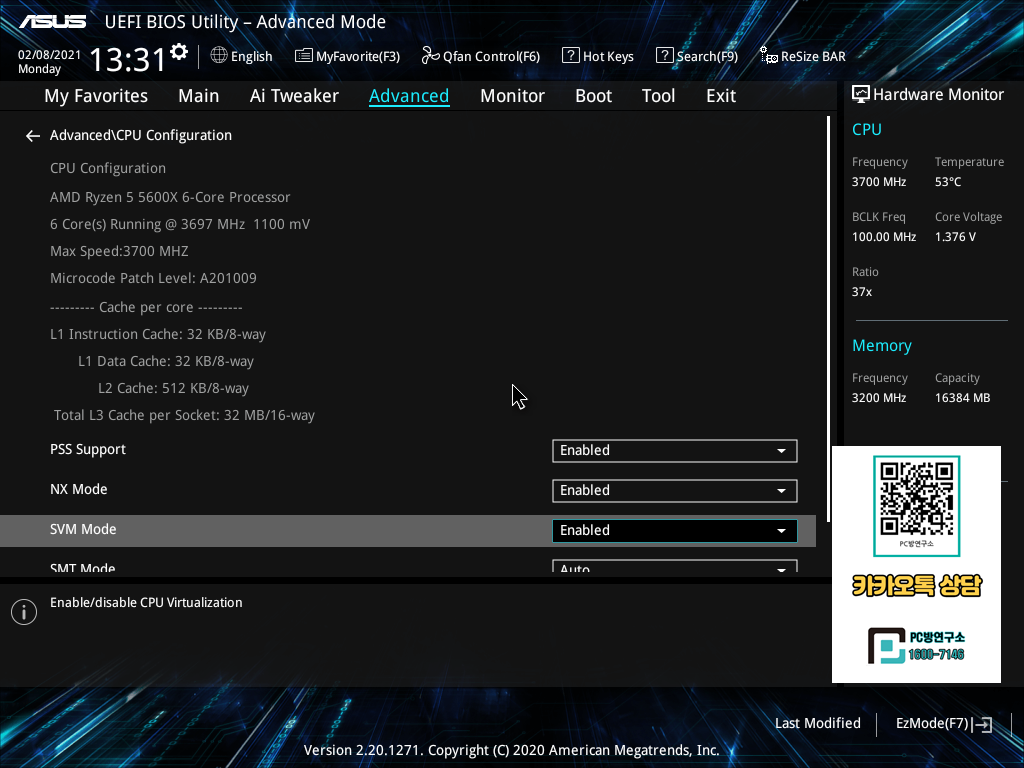Image resolution: width=1024 pixels, height=768 pixels.
Task: Open the NX Mode dropdown
Action: (675, 490)
